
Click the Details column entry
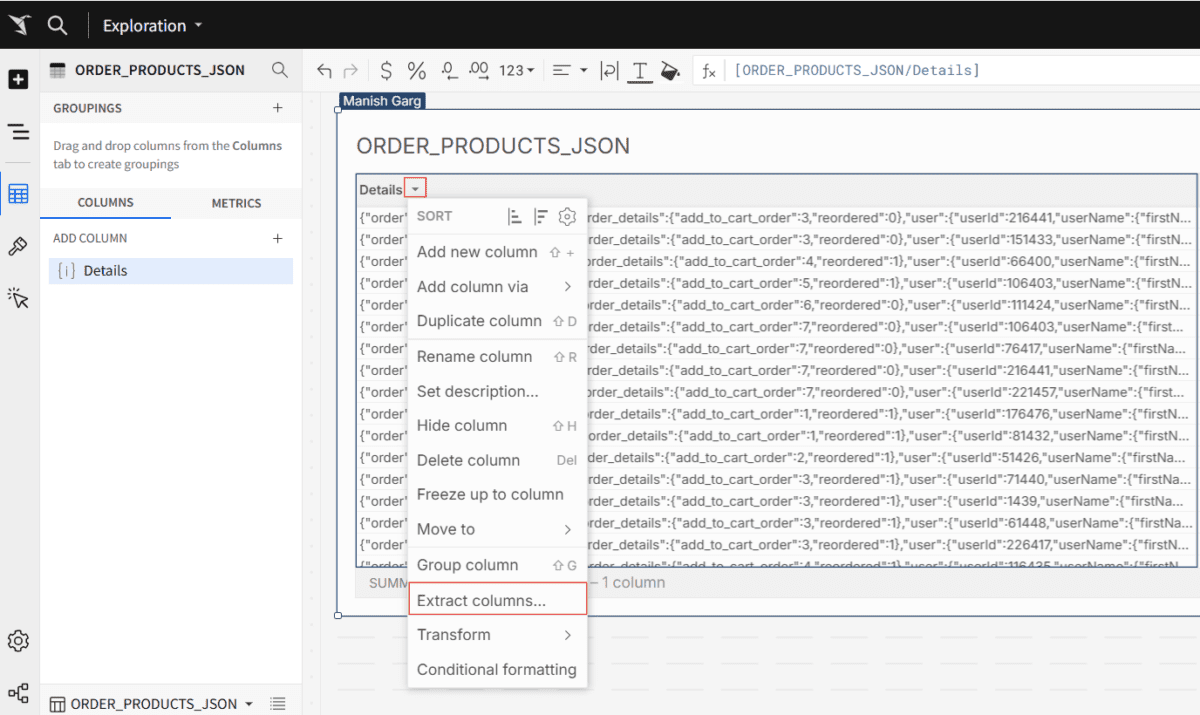170,270
